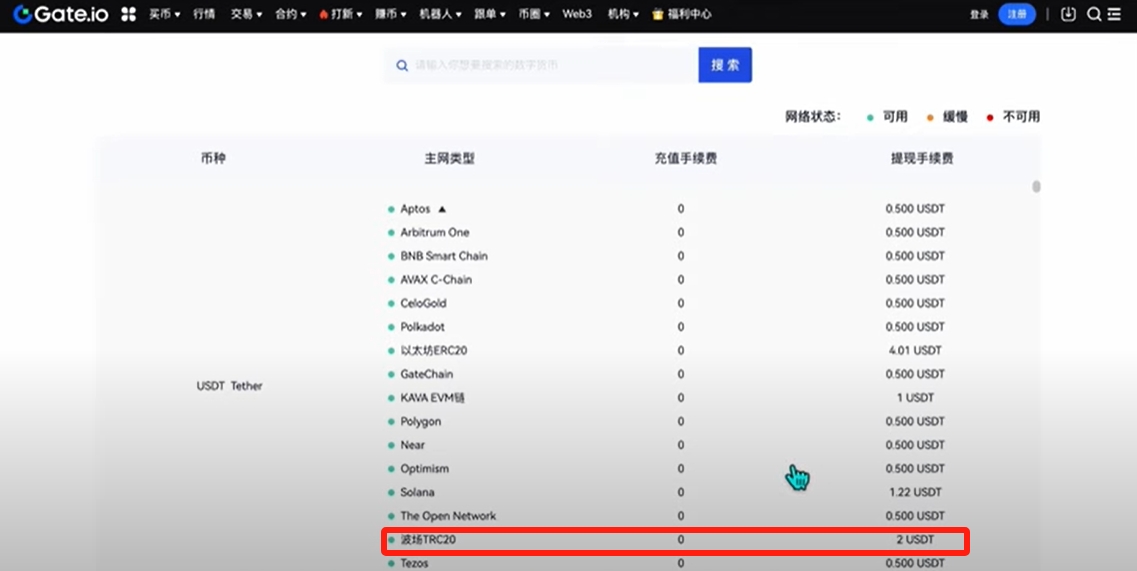The width and height of the screenshot is (1137, 571).
Task: Click the table vertical scrollbar thumb
Action: [1036, 186]
